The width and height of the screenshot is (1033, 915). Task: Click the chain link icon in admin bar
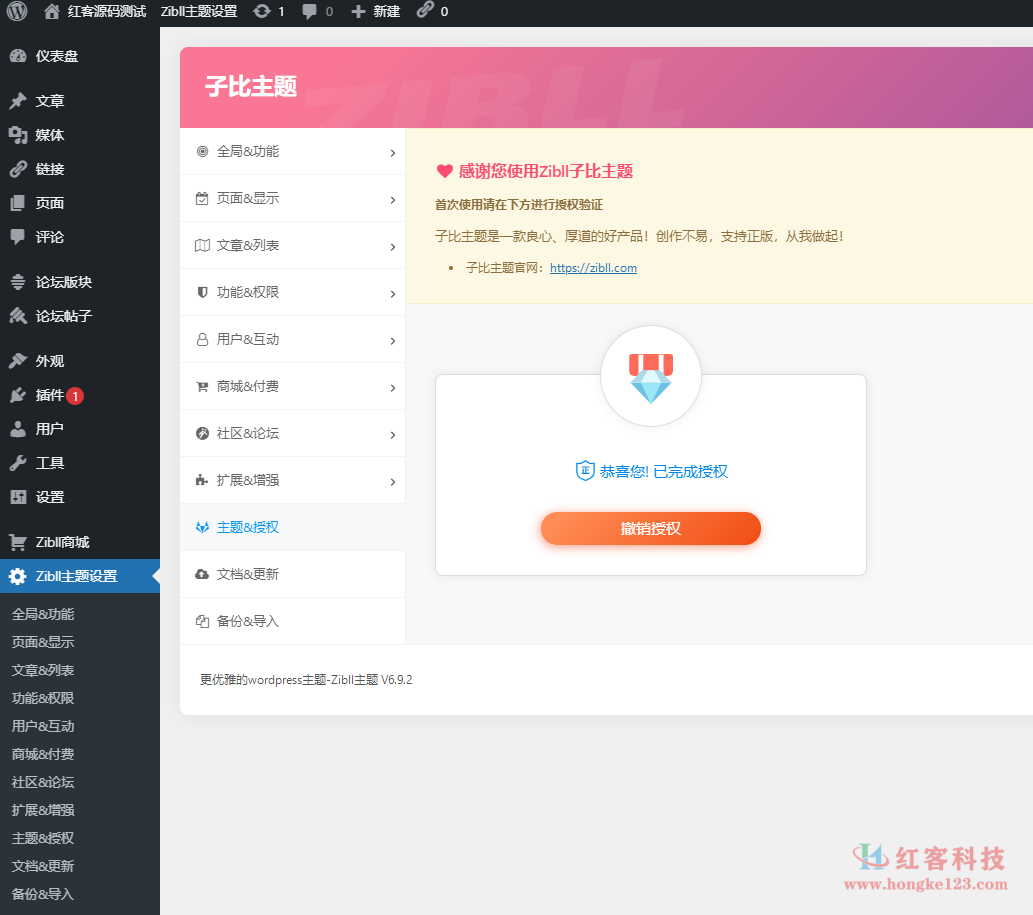coord(426,10)
